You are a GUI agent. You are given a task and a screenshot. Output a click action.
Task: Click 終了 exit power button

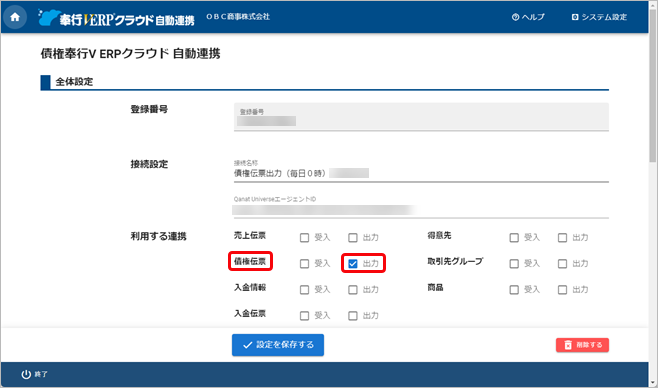click(34, 374)
